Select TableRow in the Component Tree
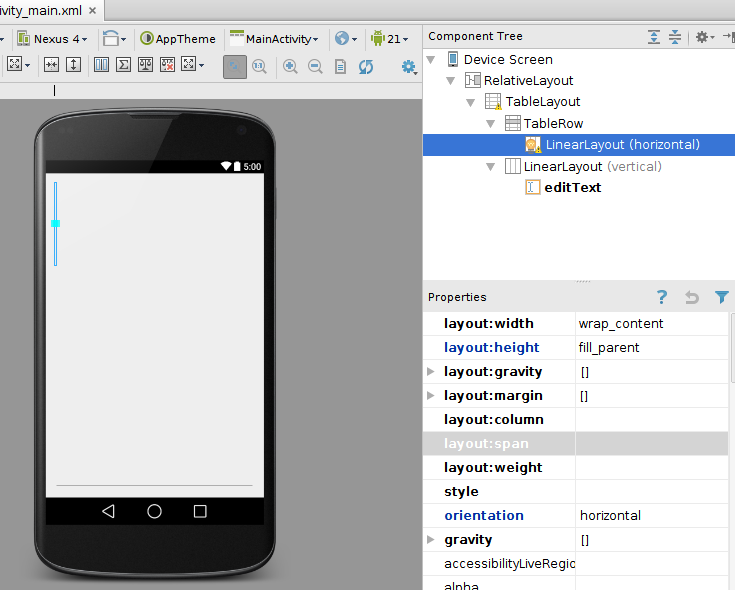This screenshot has width=735, height=590. (x=553, y=124)
